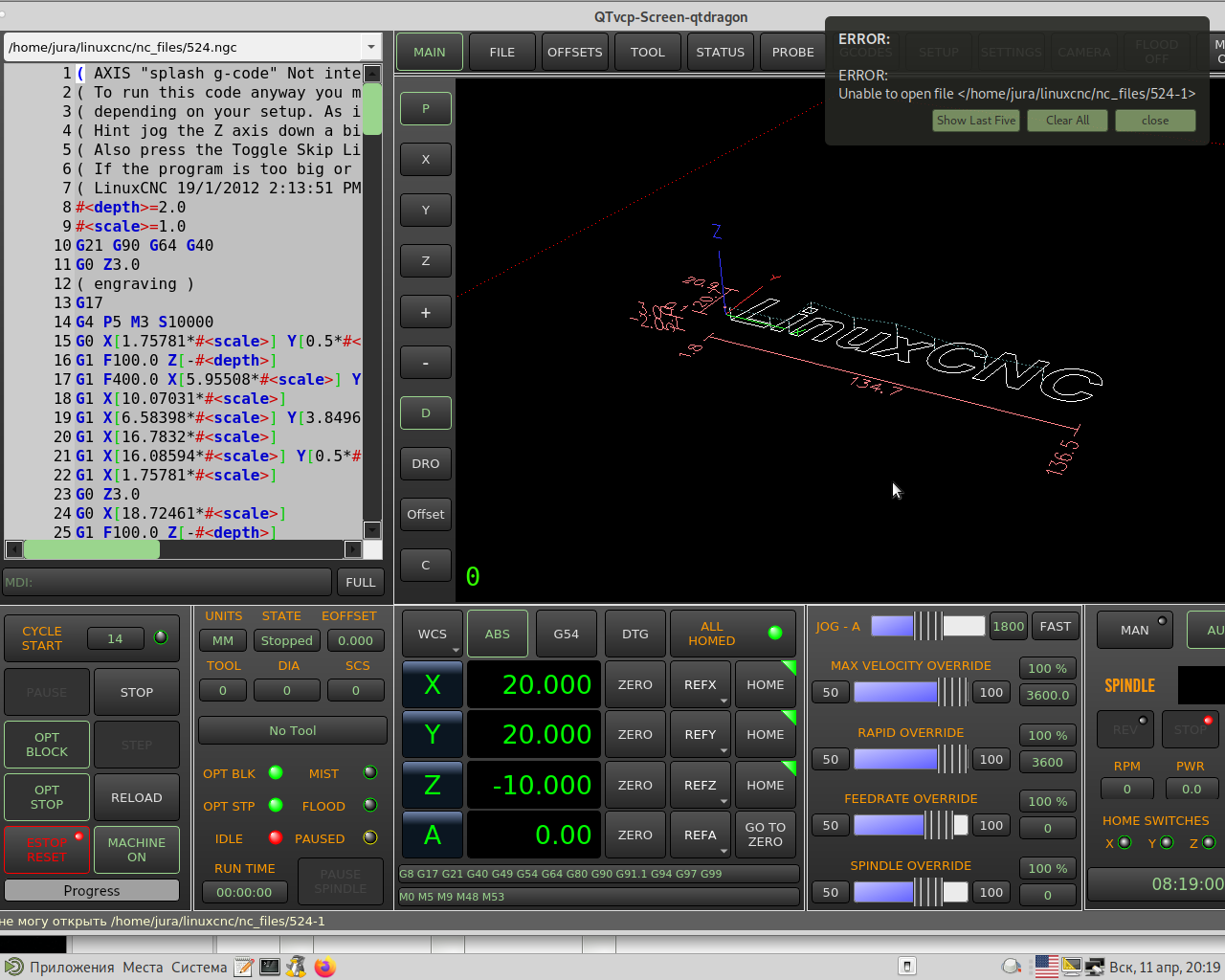The width and height of the screenshot is (1225, 980).
Task: Home the Z axis with HOME button
Action: [766, 785]
